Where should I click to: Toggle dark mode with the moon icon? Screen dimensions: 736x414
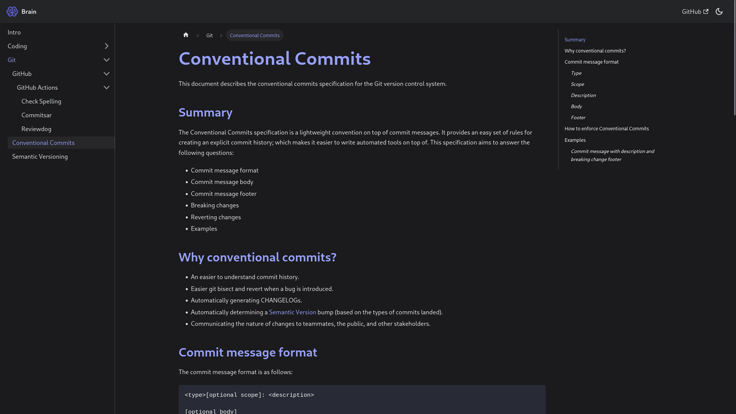pos(719,12)
